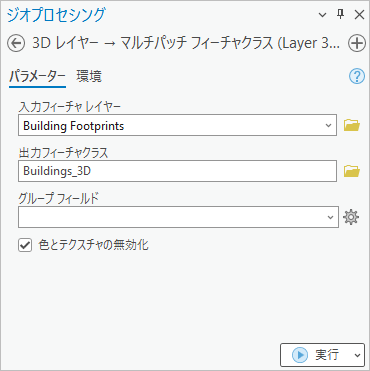Click the 3D レイヤー → マルチパッチ tool title

pyautogui.click(x=186, y=44)
